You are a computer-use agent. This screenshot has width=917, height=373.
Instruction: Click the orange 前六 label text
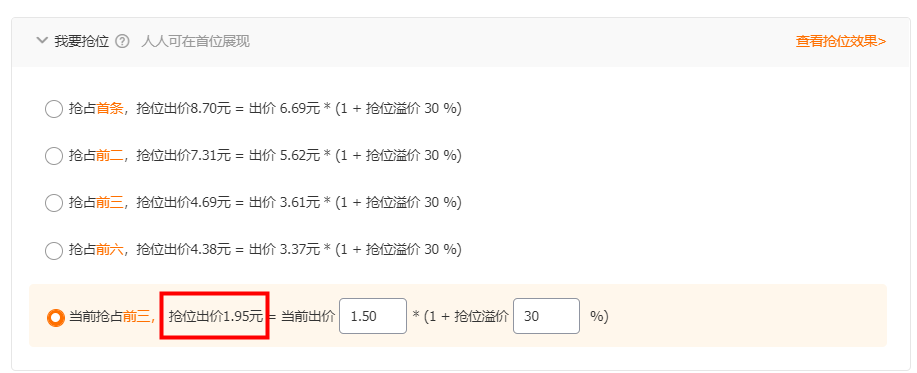click(110, 250)
